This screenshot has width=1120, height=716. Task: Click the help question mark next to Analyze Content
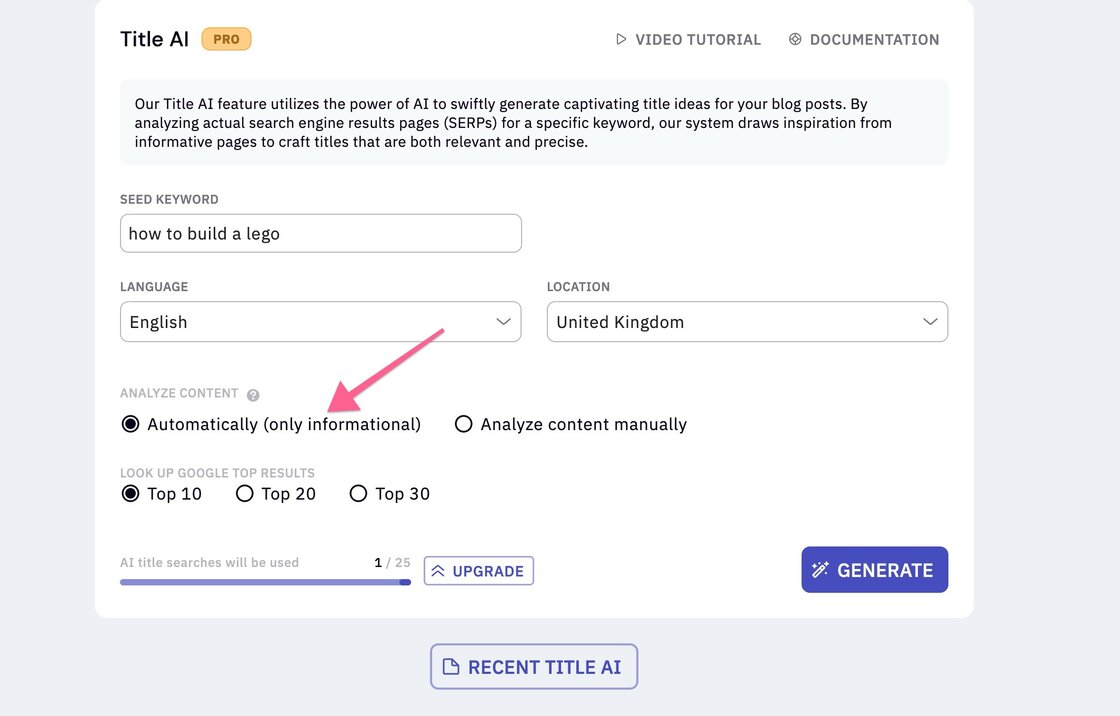point(253,395)
